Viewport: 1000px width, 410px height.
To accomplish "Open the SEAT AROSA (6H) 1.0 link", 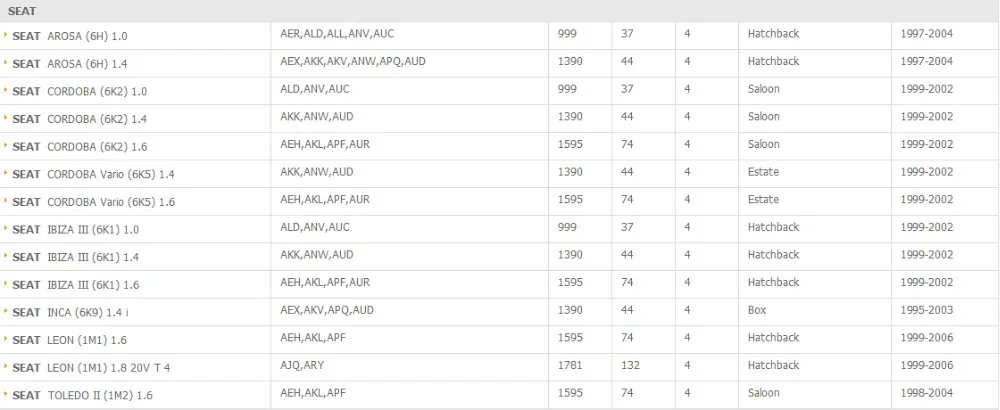I will click(70, 37).
